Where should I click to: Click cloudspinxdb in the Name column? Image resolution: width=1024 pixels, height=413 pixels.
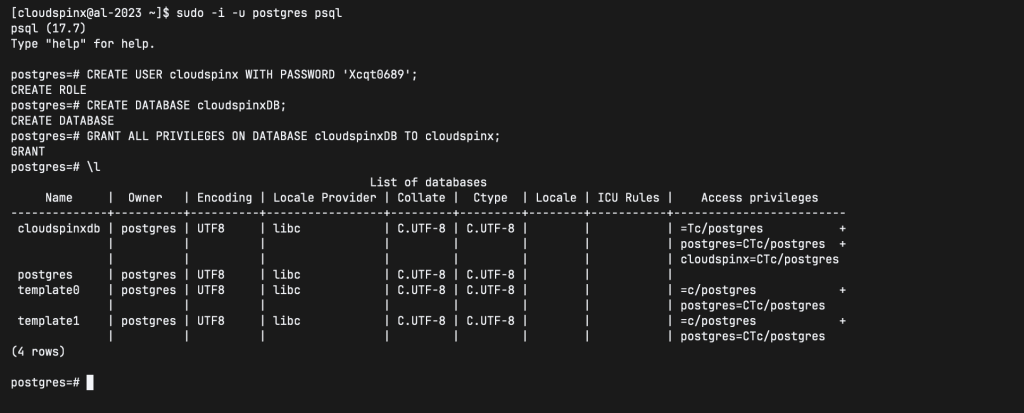(59, 229)
